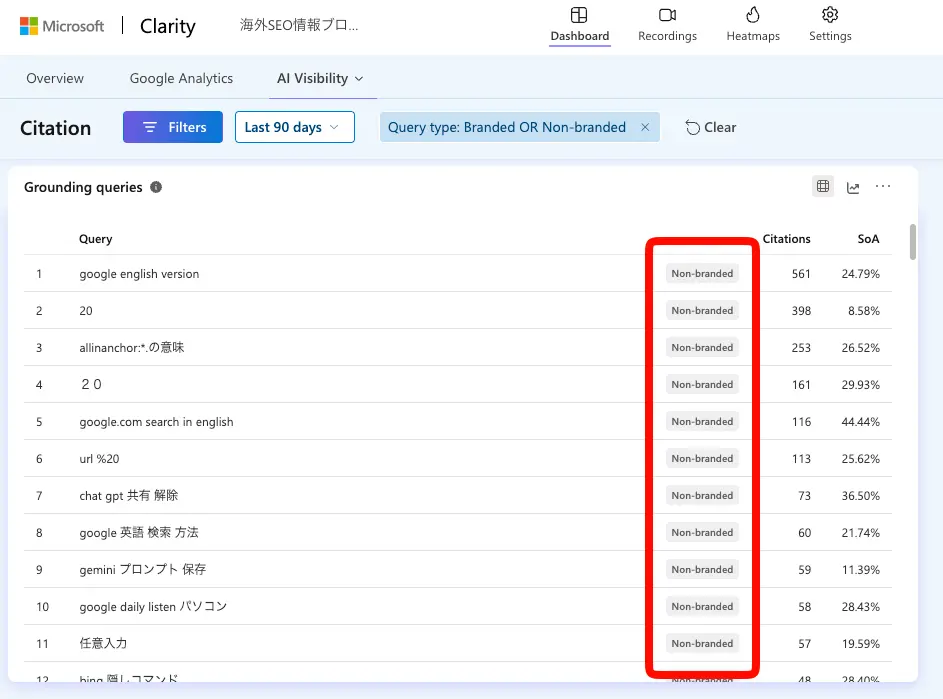Open Recordings camera icon
This screenshot has width=943, height=699.
point(667,15)
